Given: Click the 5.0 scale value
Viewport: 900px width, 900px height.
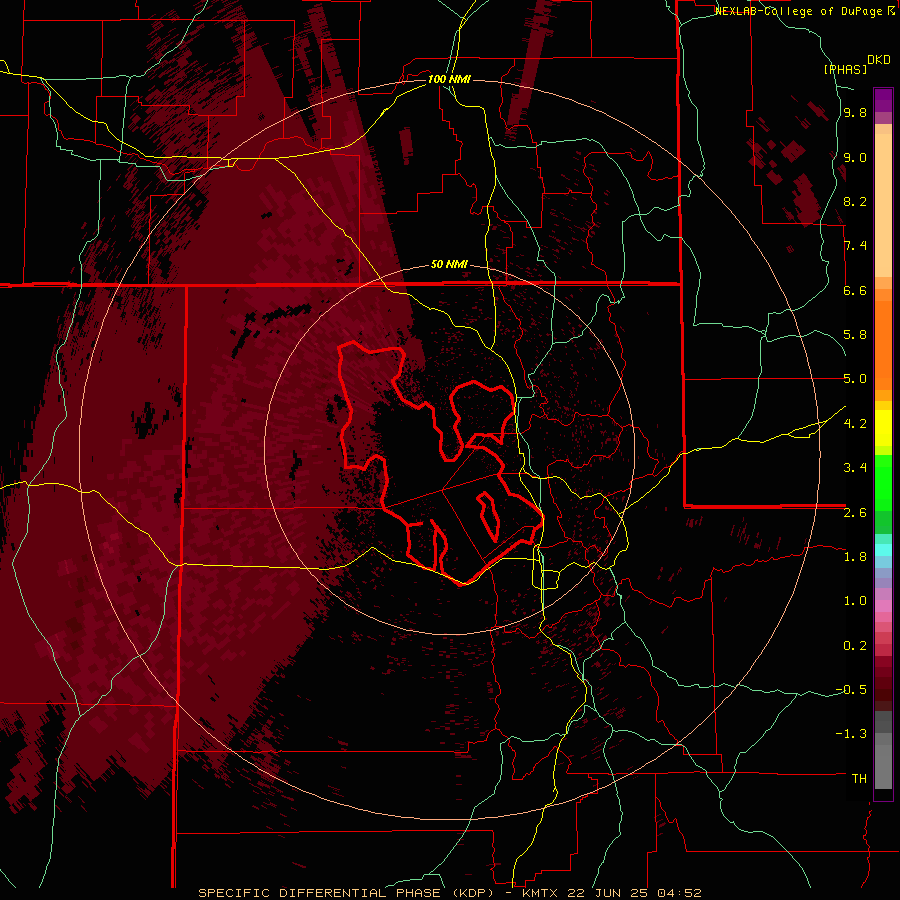Looking at the screenshot, I should pyautogui.click(x=855, y=379).
